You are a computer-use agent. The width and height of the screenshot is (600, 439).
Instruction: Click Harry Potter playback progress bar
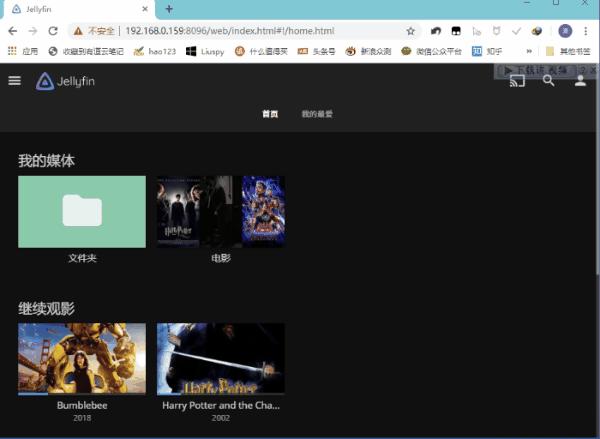[221, 393]
